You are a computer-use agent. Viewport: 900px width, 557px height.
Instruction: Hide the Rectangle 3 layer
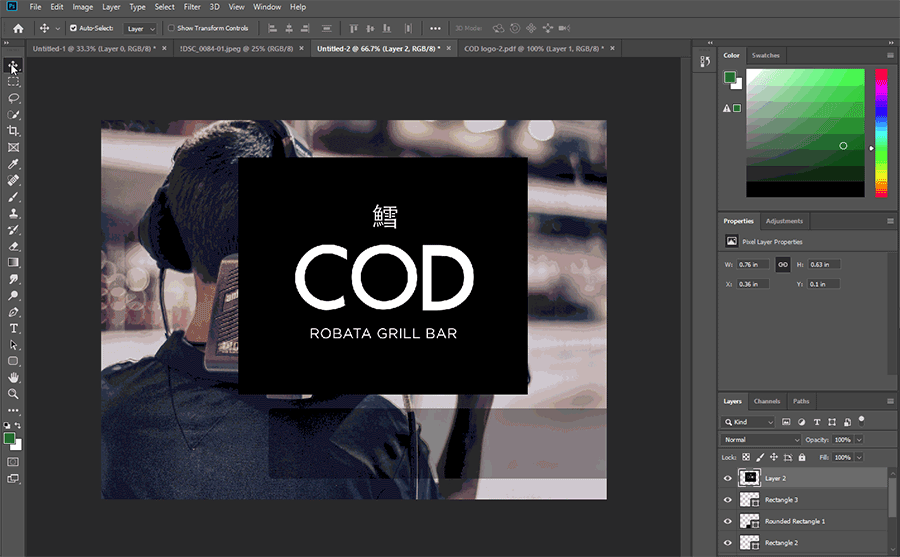tap(728, 500)
